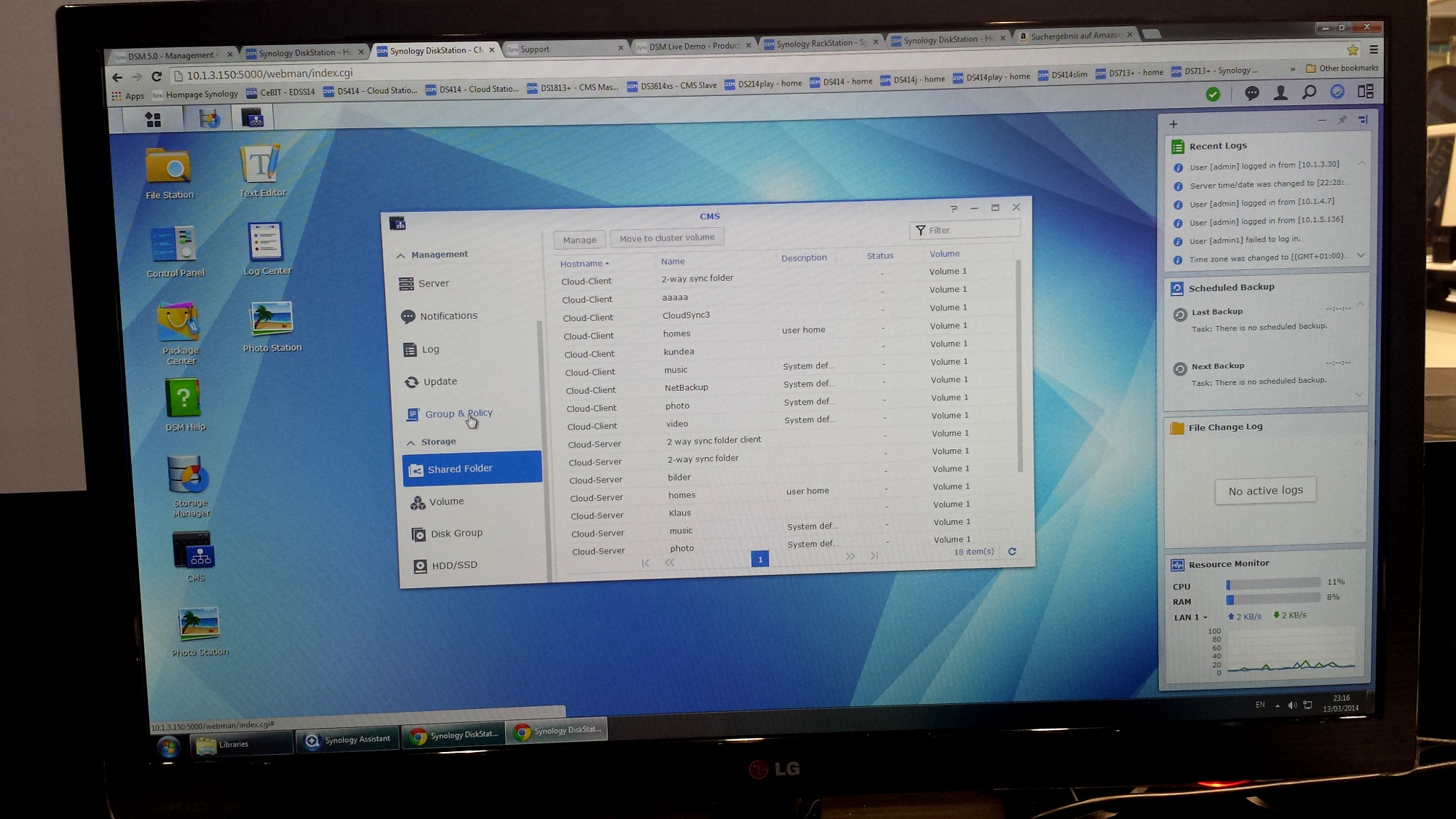Toggle the DSM widgets panel icon
This screenshot has width=1456, height=819.
pyautogui.click(x=1366, y=91)
